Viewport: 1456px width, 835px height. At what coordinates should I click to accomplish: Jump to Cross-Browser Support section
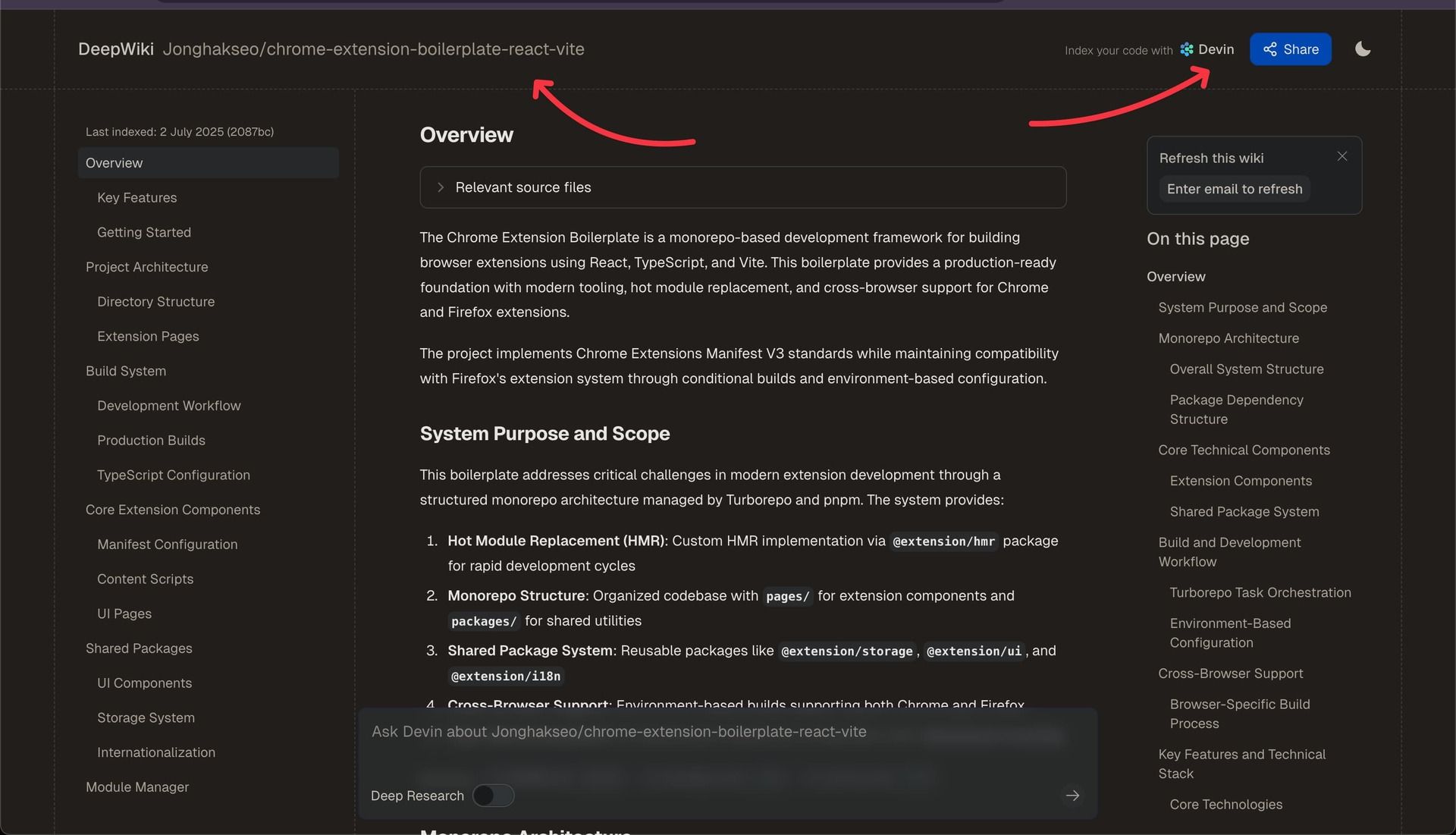coord(1230,673)
